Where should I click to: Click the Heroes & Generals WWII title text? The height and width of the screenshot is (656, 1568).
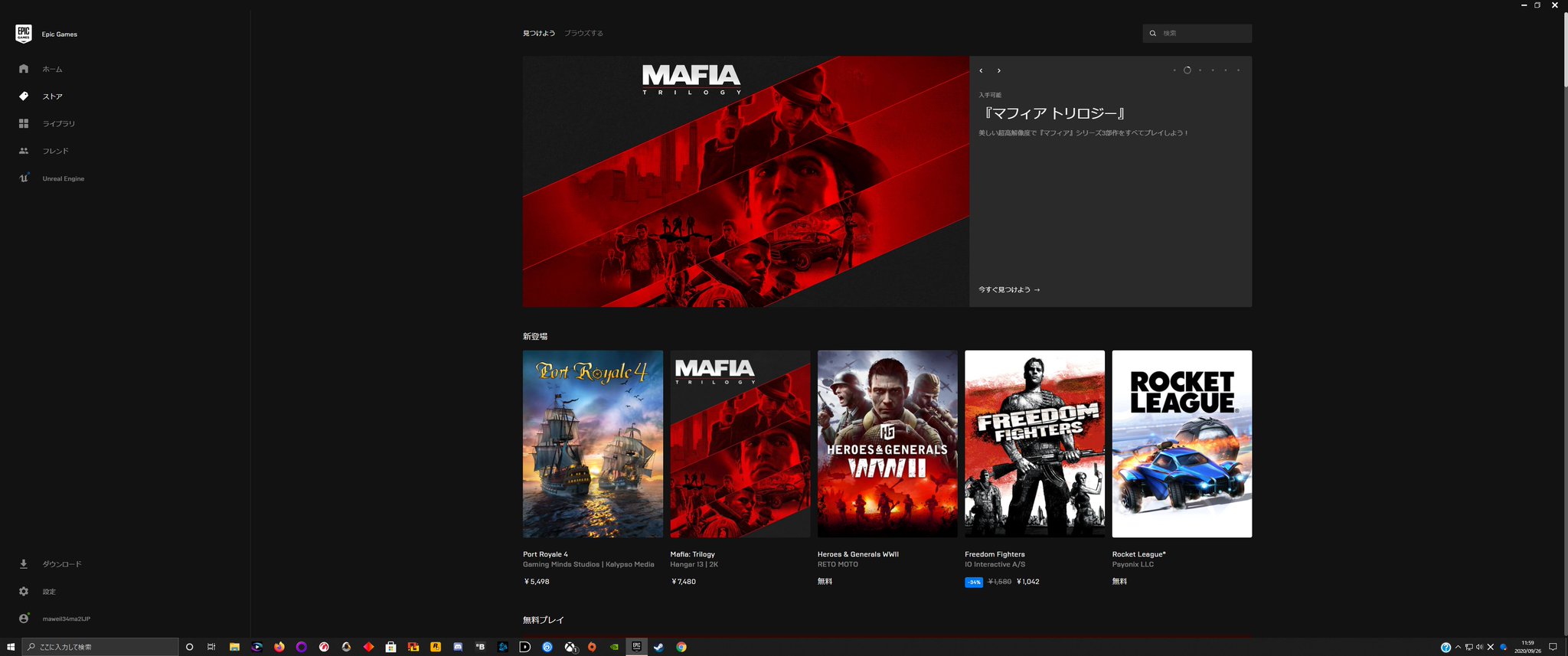pyautogui.click(x=858, y=554)
